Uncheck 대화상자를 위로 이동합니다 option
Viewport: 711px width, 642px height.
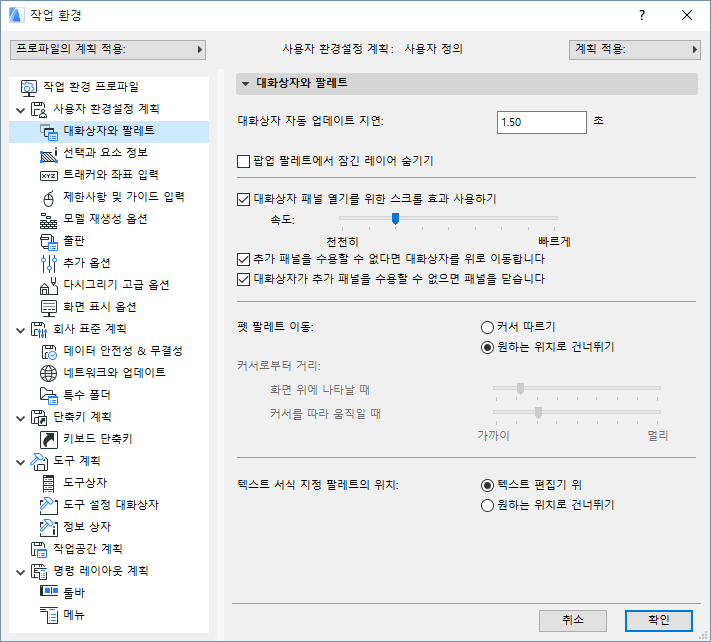click(243, 259)
